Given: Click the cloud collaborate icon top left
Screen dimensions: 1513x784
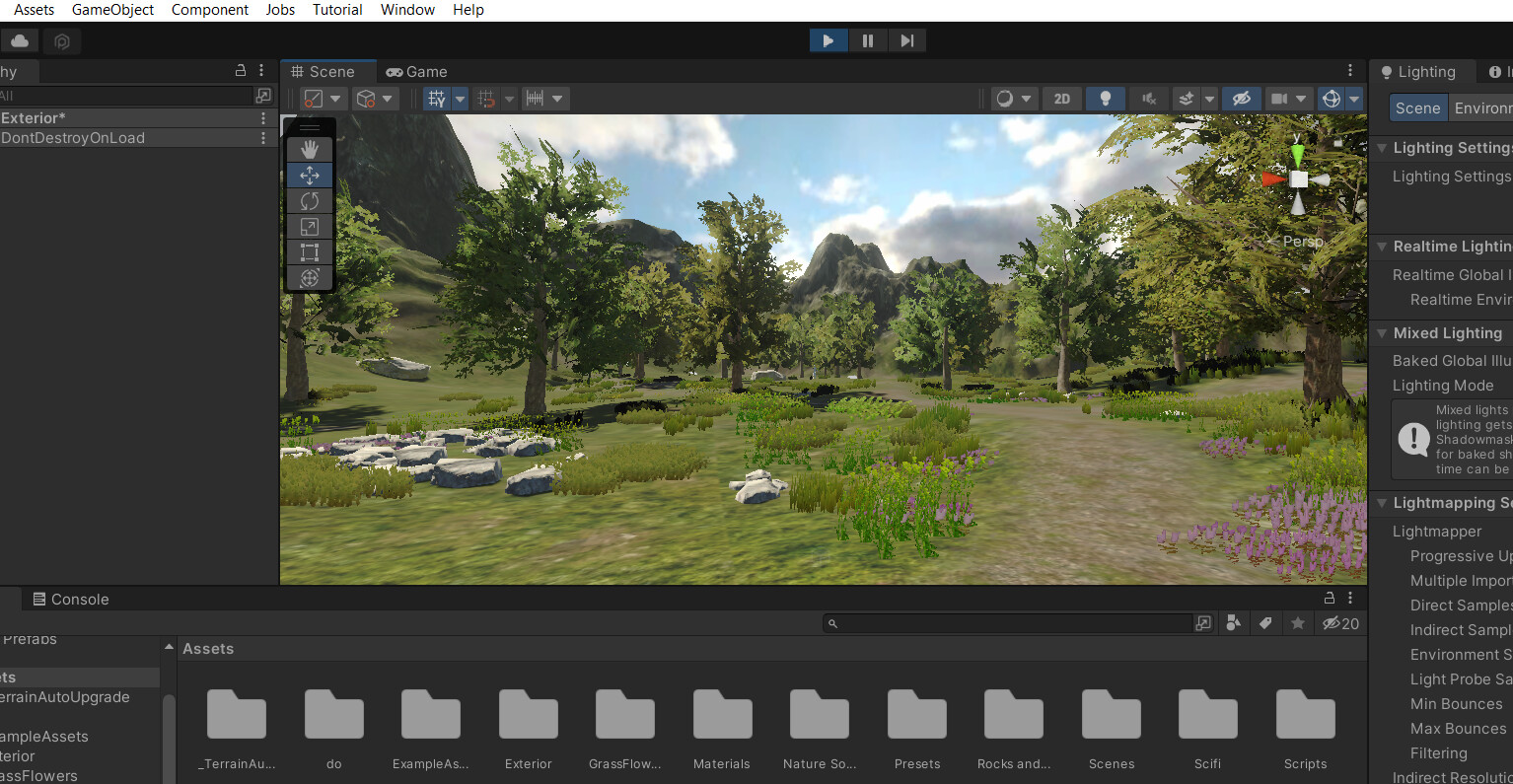Looking at the screenshot, I should tap(21, 40).
